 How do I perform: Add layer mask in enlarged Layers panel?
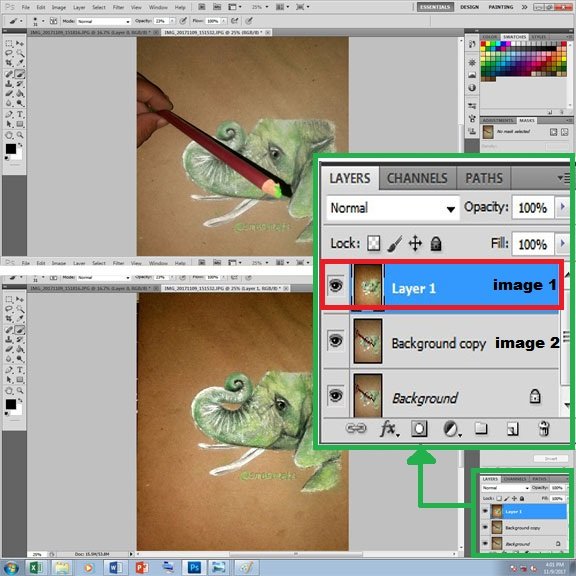click(419, 429)
